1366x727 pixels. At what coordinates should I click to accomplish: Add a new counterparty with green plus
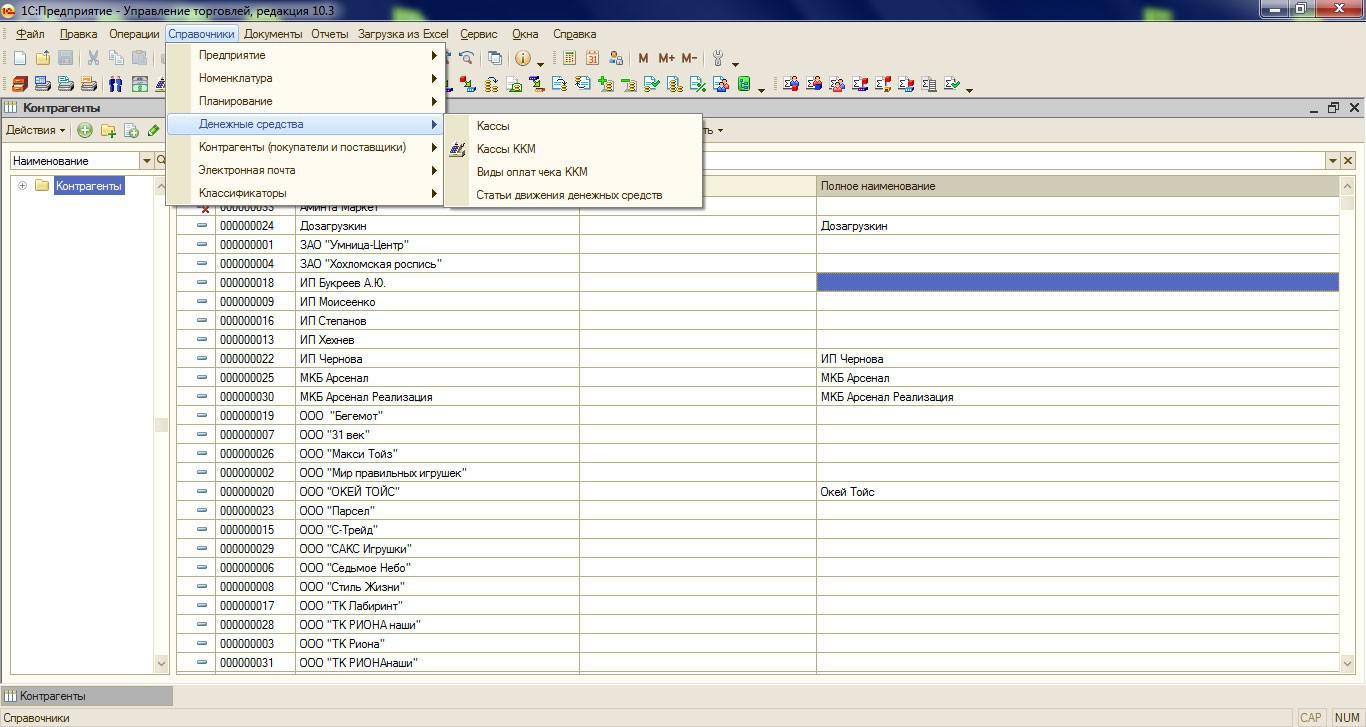(x=85, y=130)
